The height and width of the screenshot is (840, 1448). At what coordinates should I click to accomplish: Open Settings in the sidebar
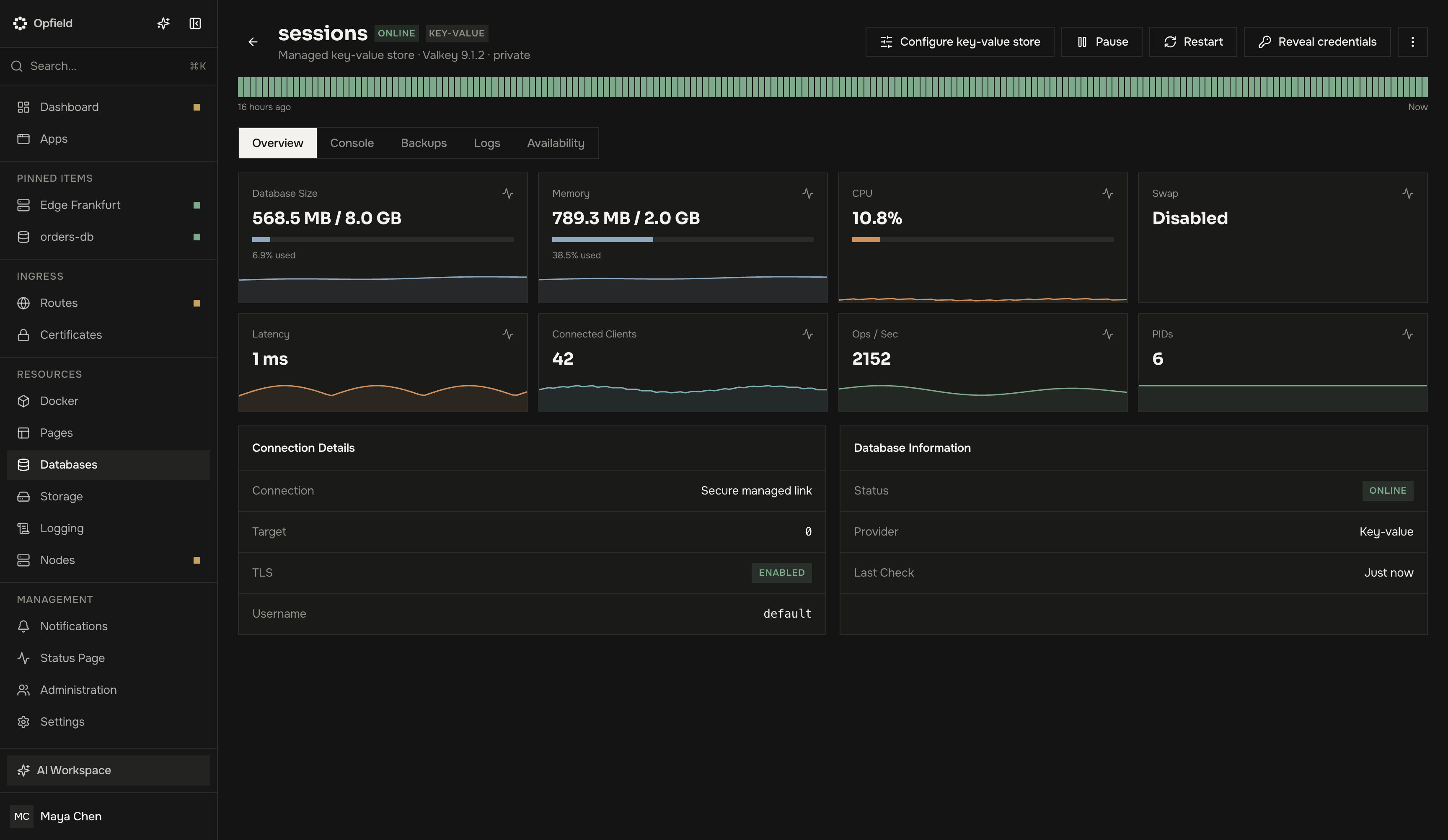point(109,722)
